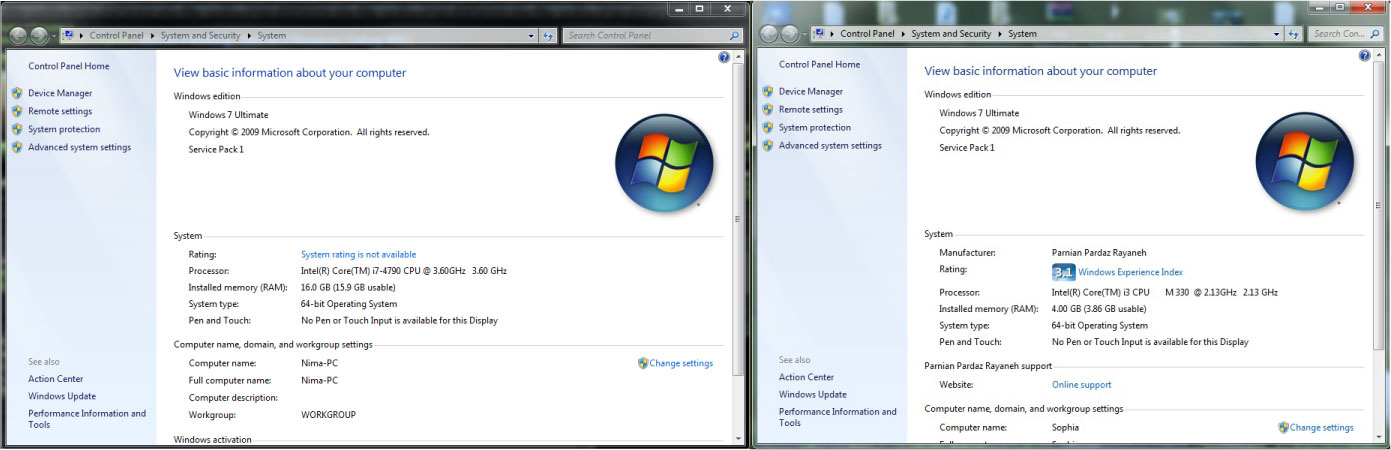This screenshot has height=450, width=1391.
Task: Select System breadcrumb in right window
Action: click(1022, 34)
